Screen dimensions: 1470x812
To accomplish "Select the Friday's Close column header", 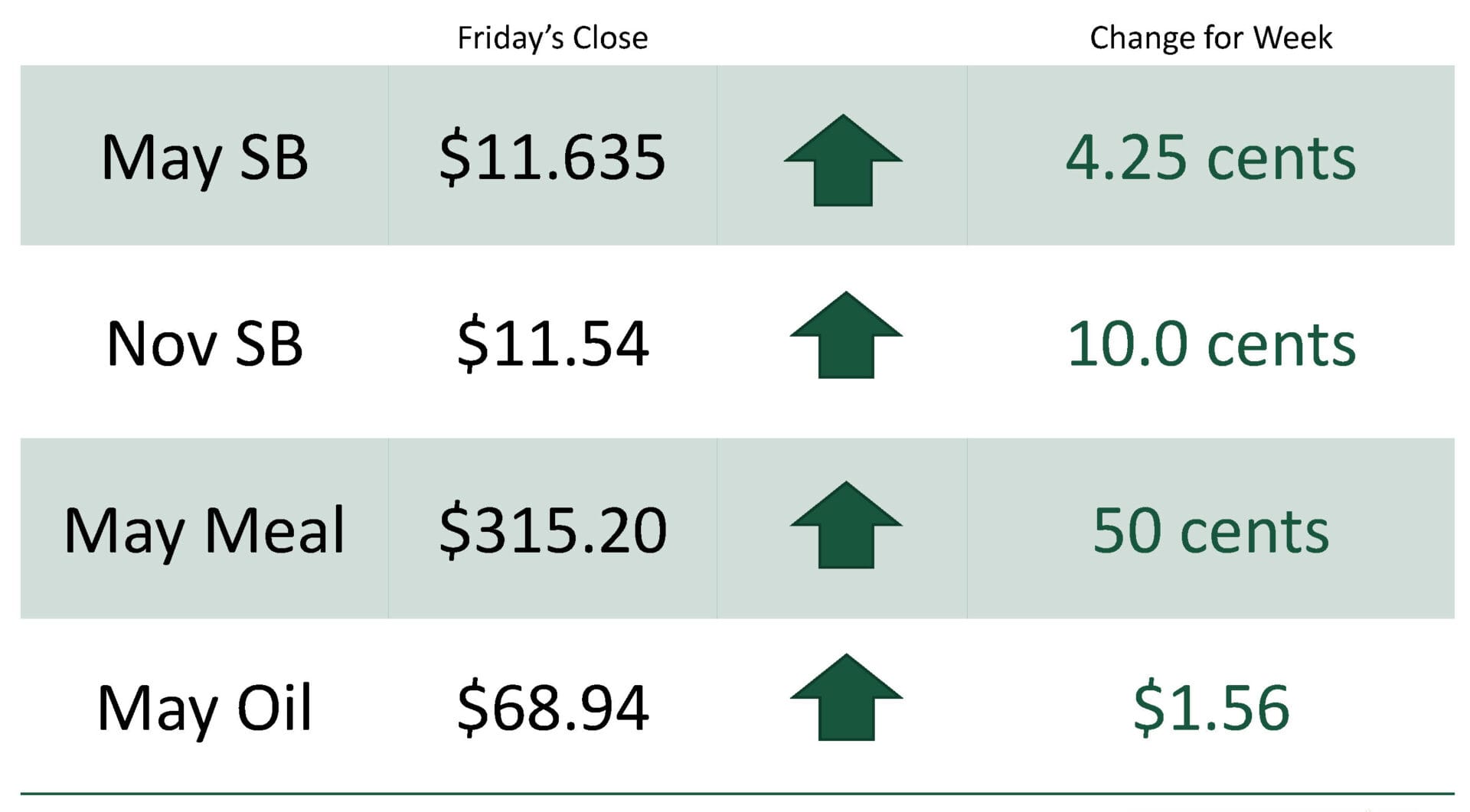I will [x=552, y=38].
